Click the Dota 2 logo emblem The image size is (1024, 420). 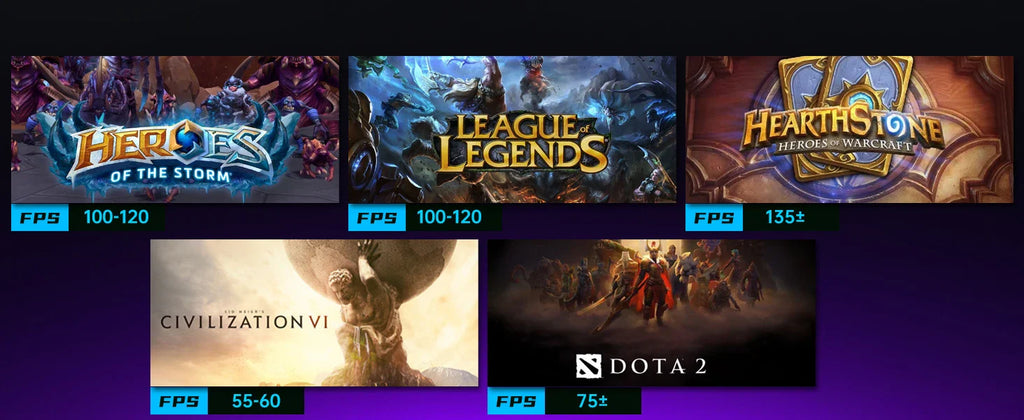(x=588, y=366)
